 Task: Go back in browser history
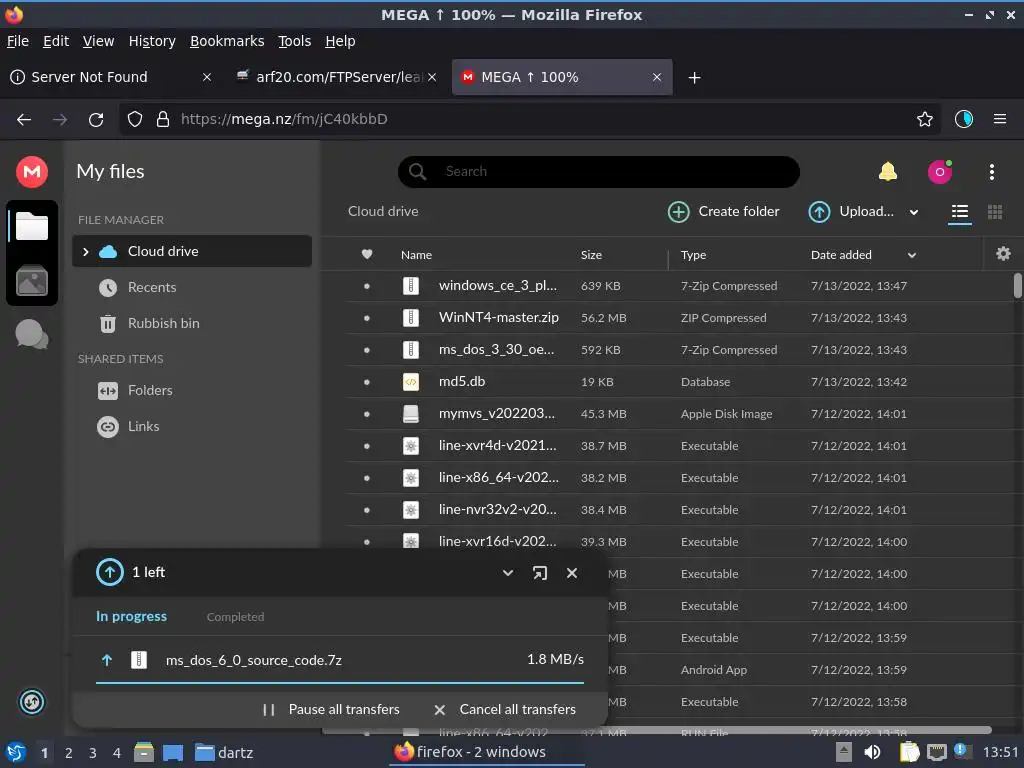[x=24, y=119]
